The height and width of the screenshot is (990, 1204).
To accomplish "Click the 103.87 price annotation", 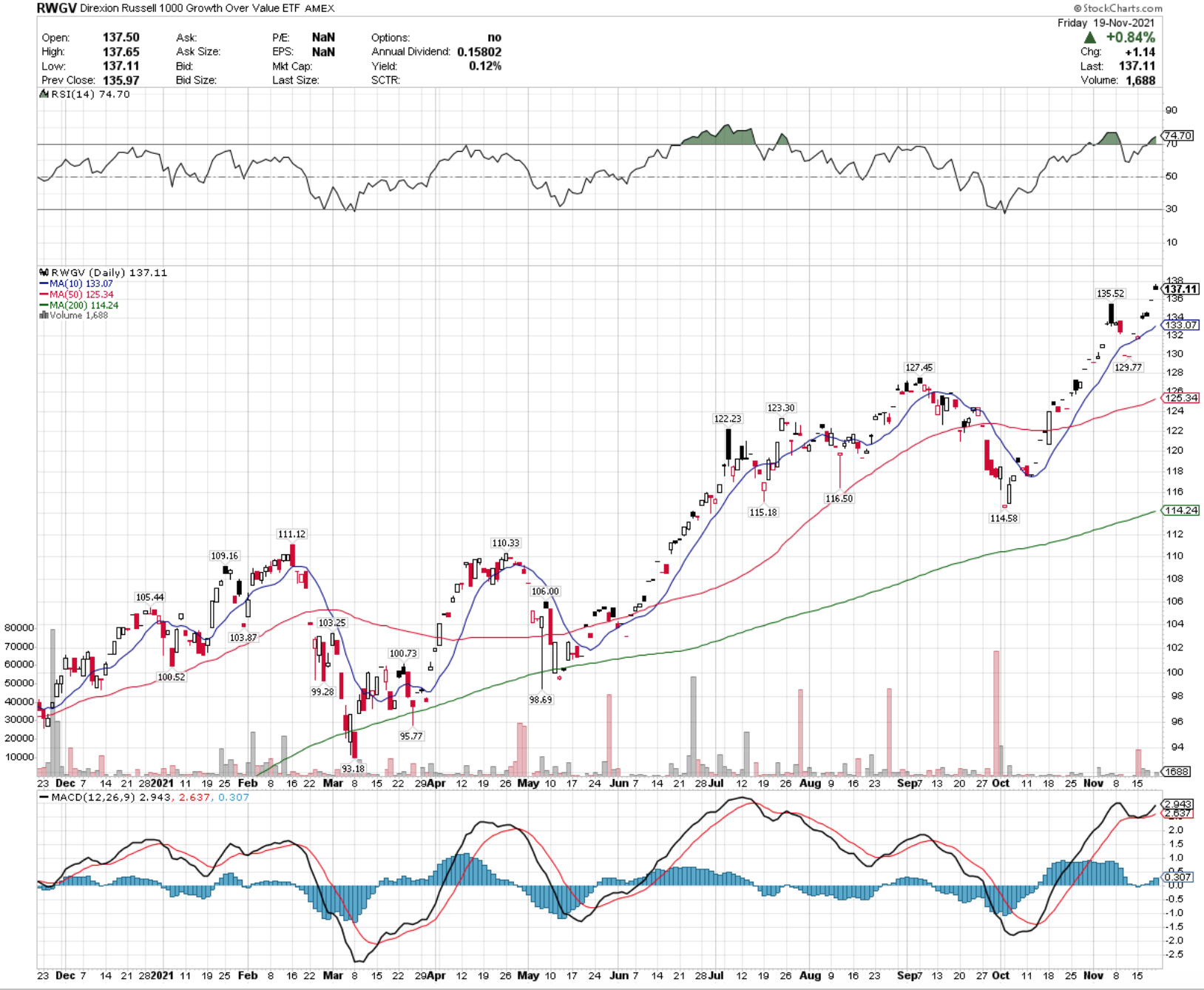I will [x=243, y=637].
